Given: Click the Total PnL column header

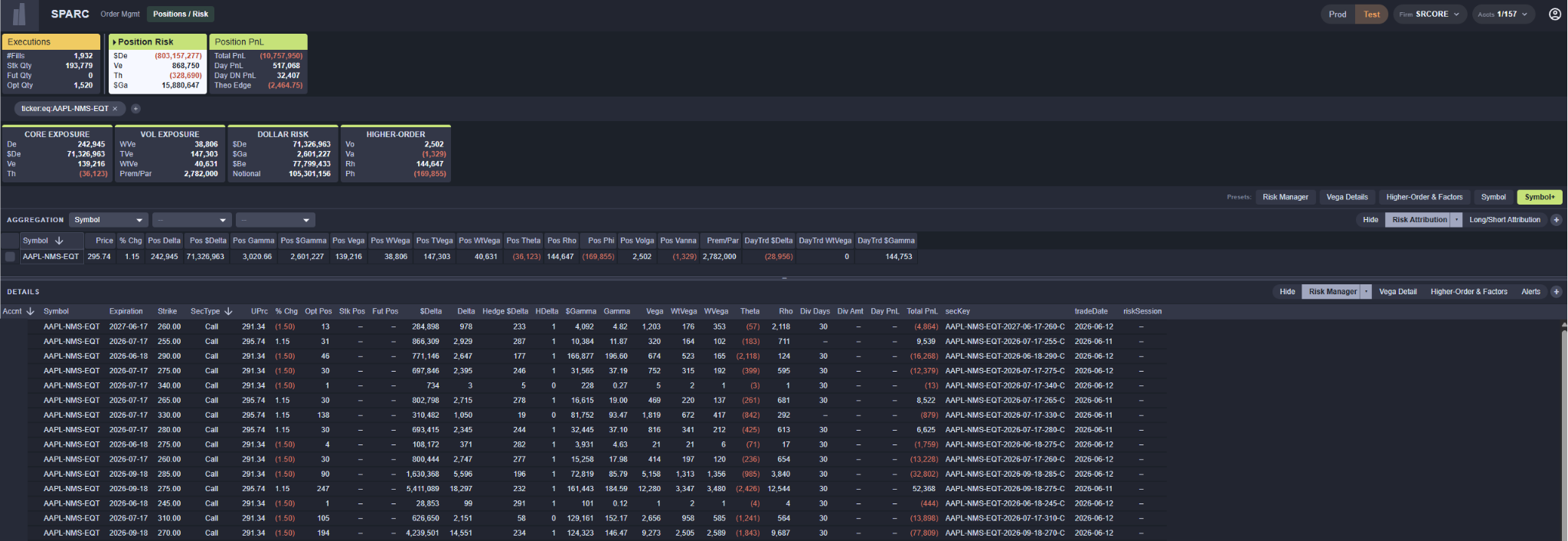Looking at the screenshot, I should pos(922,311).
